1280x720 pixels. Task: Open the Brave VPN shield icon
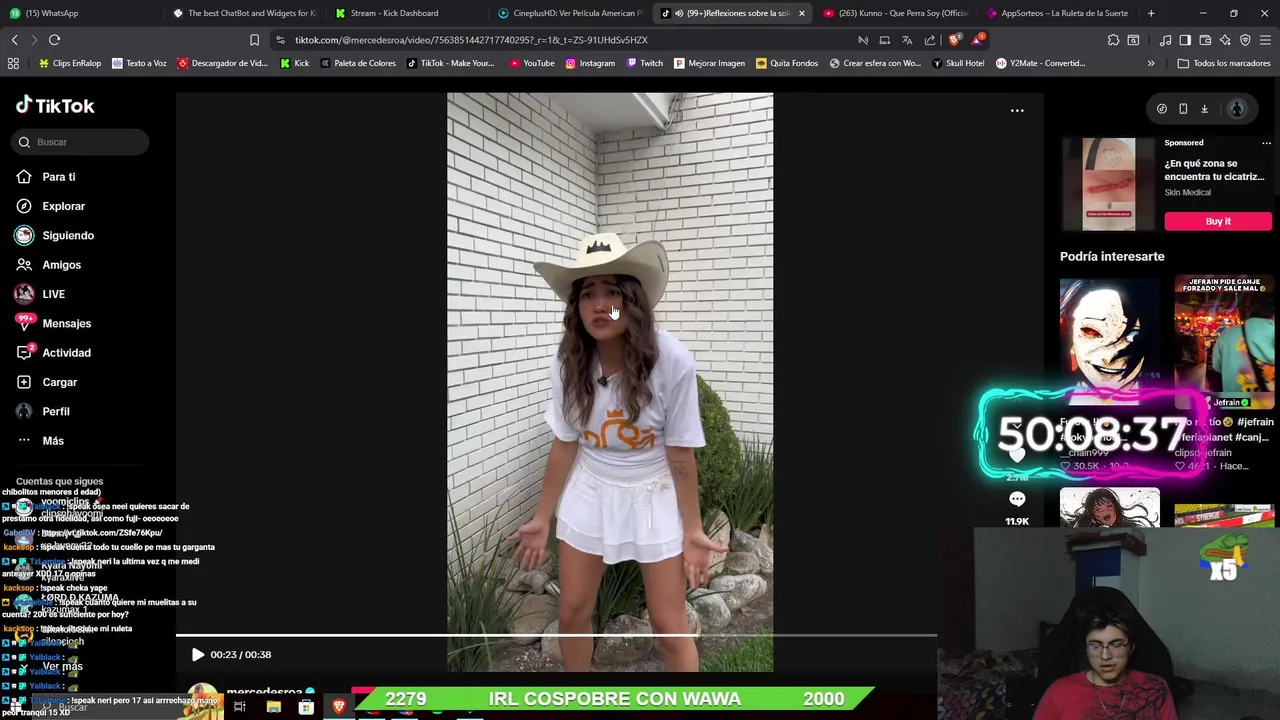(1245, 40)
